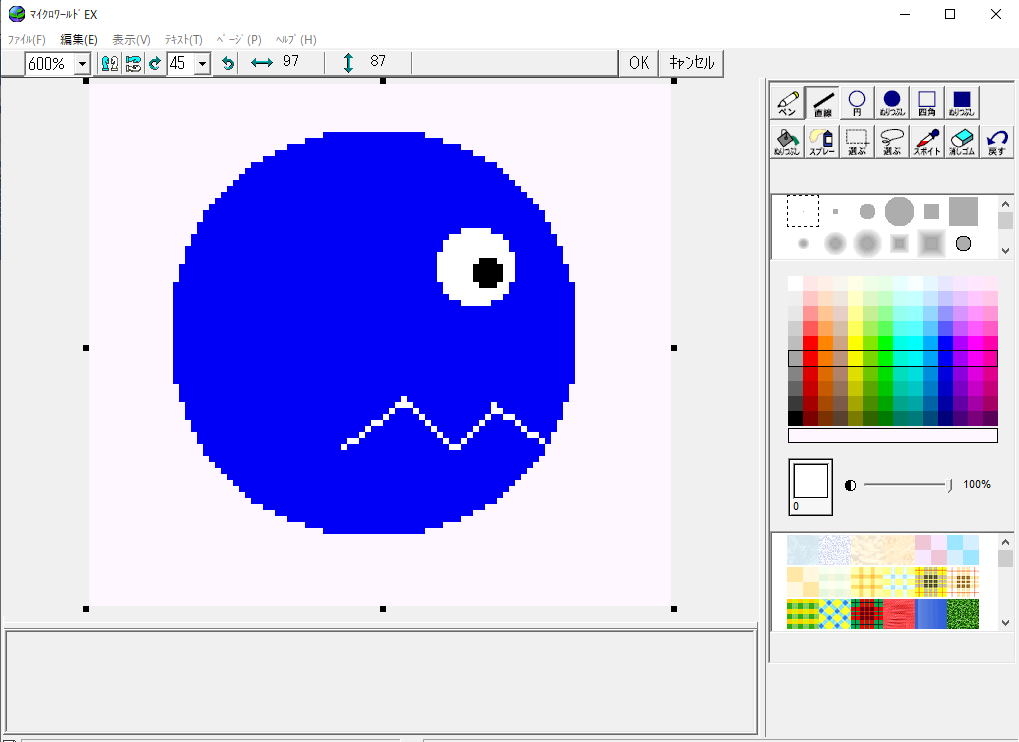The height and width of the screenshot is (742, 1019).
Task: Choose the small solid round brush
Action: [x=867, y=211]
